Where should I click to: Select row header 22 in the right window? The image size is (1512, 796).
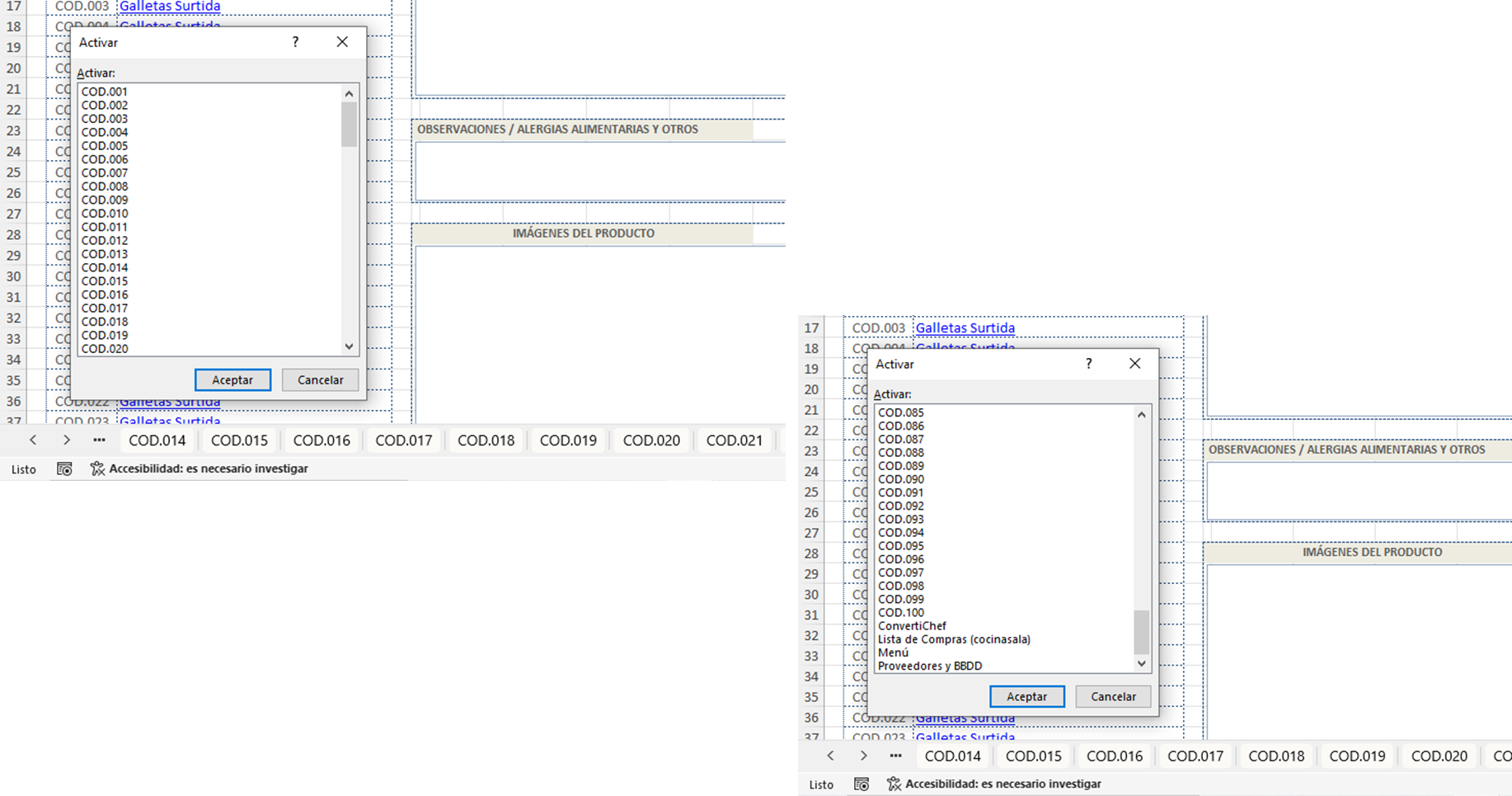click(x=811, y=431)
